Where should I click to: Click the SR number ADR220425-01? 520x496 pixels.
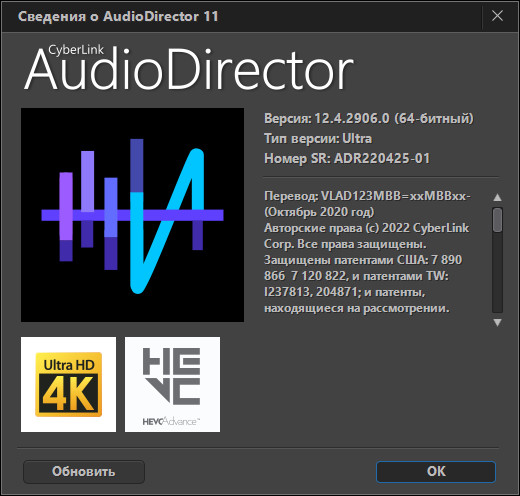tap(382, 158)
